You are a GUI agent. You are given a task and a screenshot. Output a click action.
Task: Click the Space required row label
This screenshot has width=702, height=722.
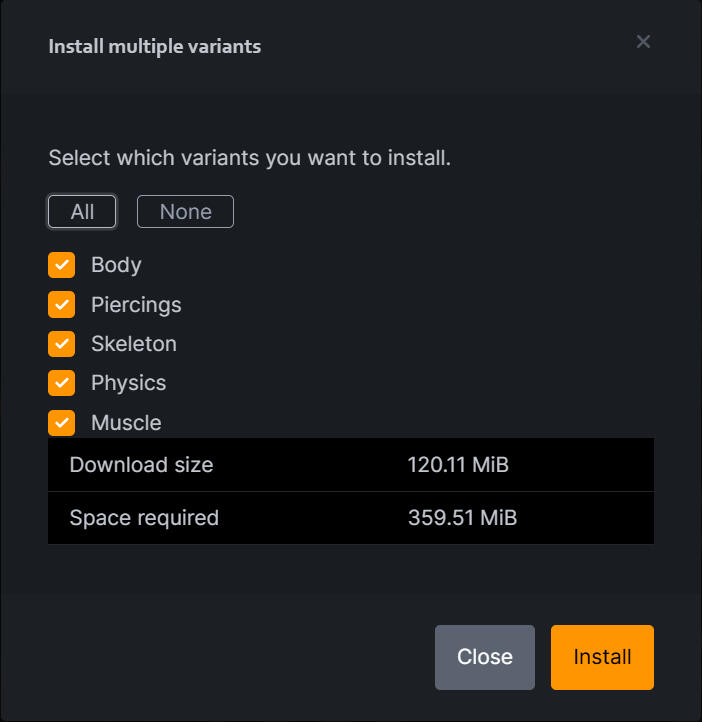[144, 518]
